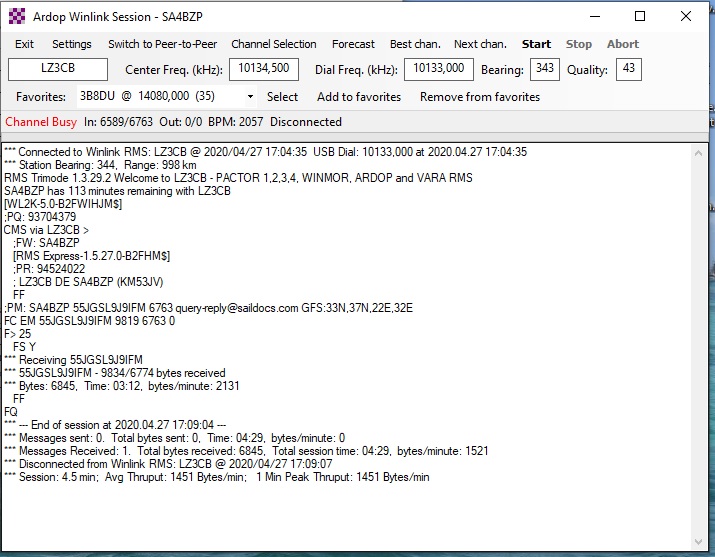The height and width of the screenshot is (557, 715).
Task: Go to Next chan. in menu bar
Action: pyautogui.click(x=480, y=44)
